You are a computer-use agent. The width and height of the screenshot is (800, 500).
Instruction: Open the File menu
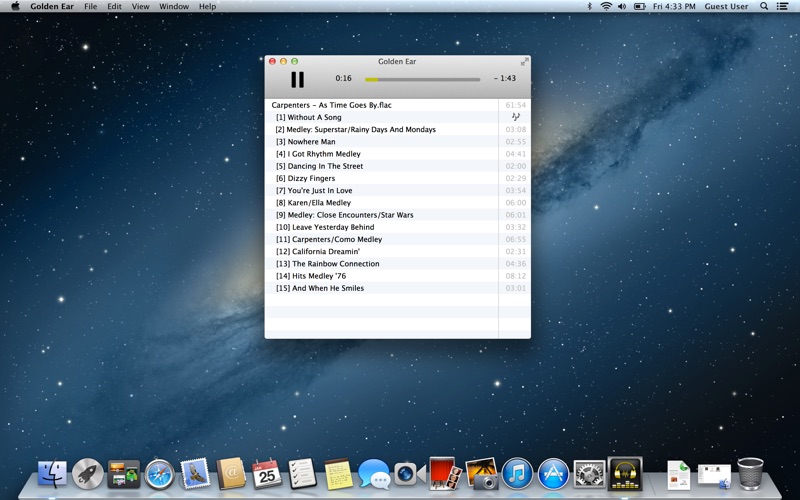(91, 6)
